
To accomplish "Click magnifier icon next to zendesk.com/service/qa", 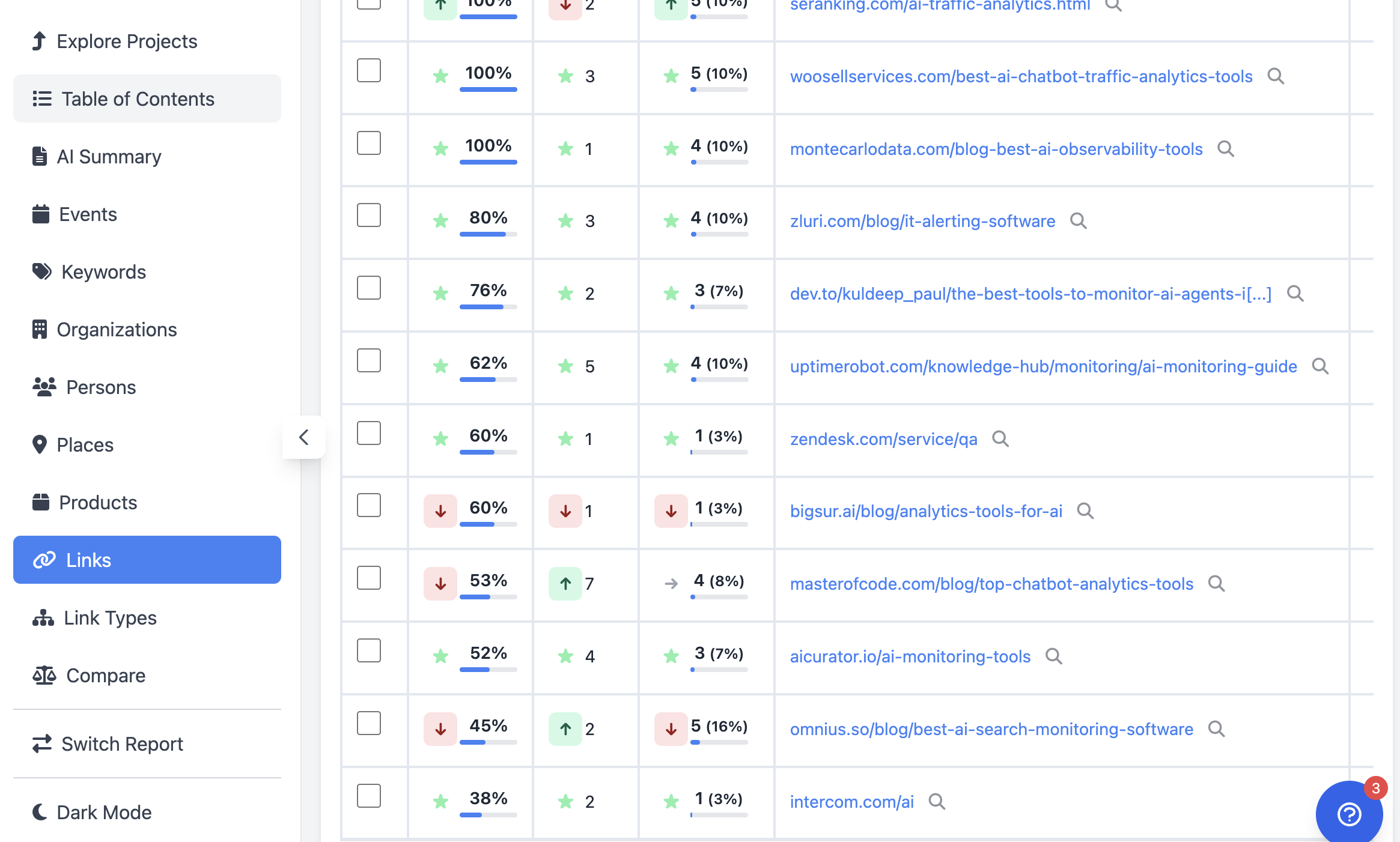I will [x=1000, y=439].
